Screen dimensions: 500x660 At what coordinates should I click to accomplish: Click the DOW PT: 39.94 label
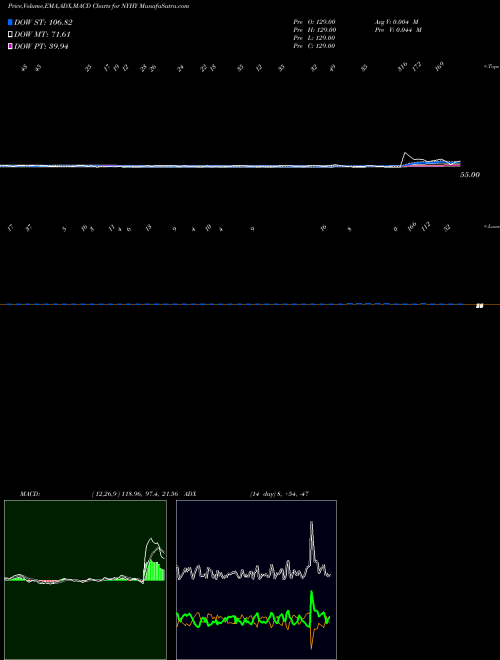pos(41,46)
